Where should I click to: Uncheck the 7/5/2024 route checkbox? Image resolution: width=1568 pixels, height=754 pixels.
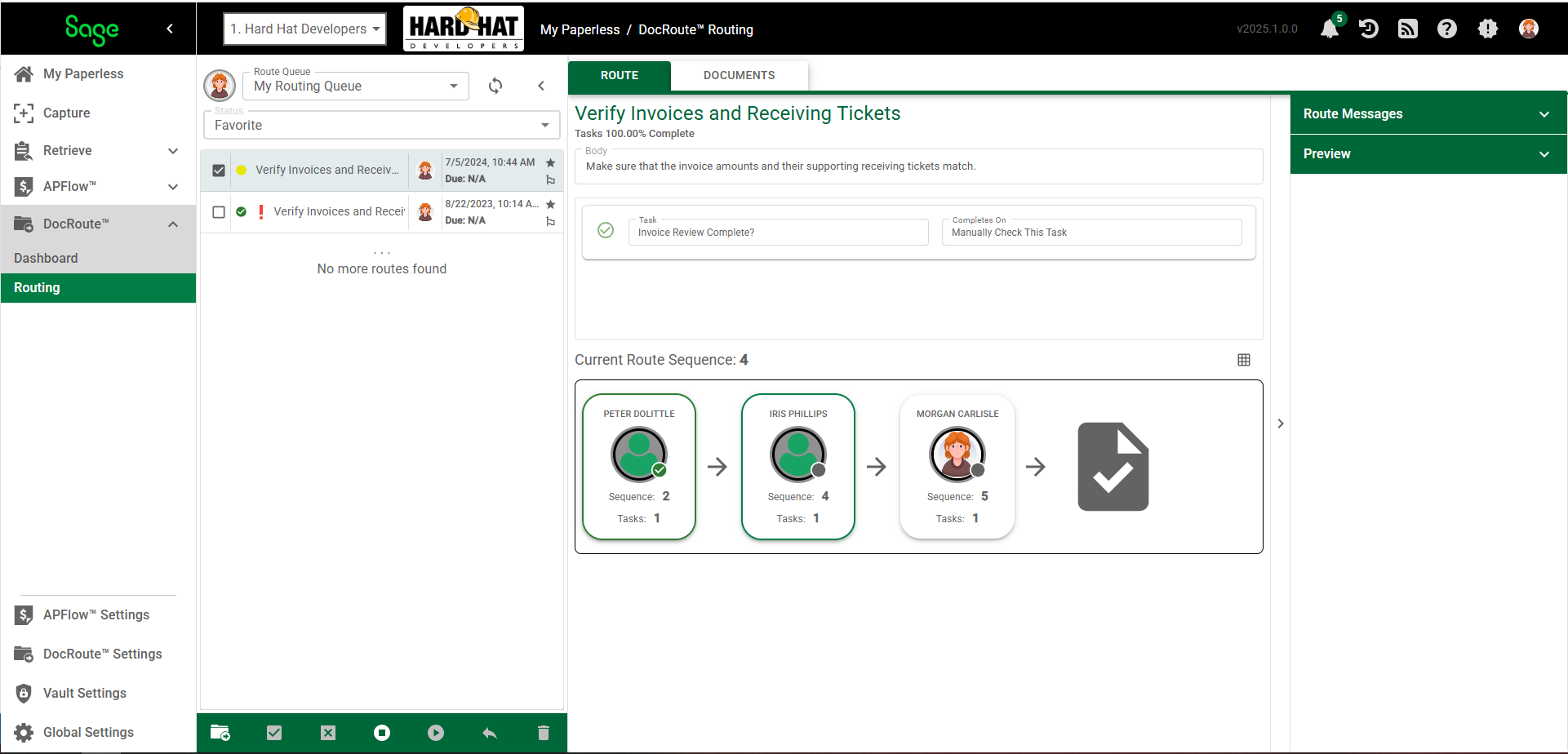[x=219, y=171]
